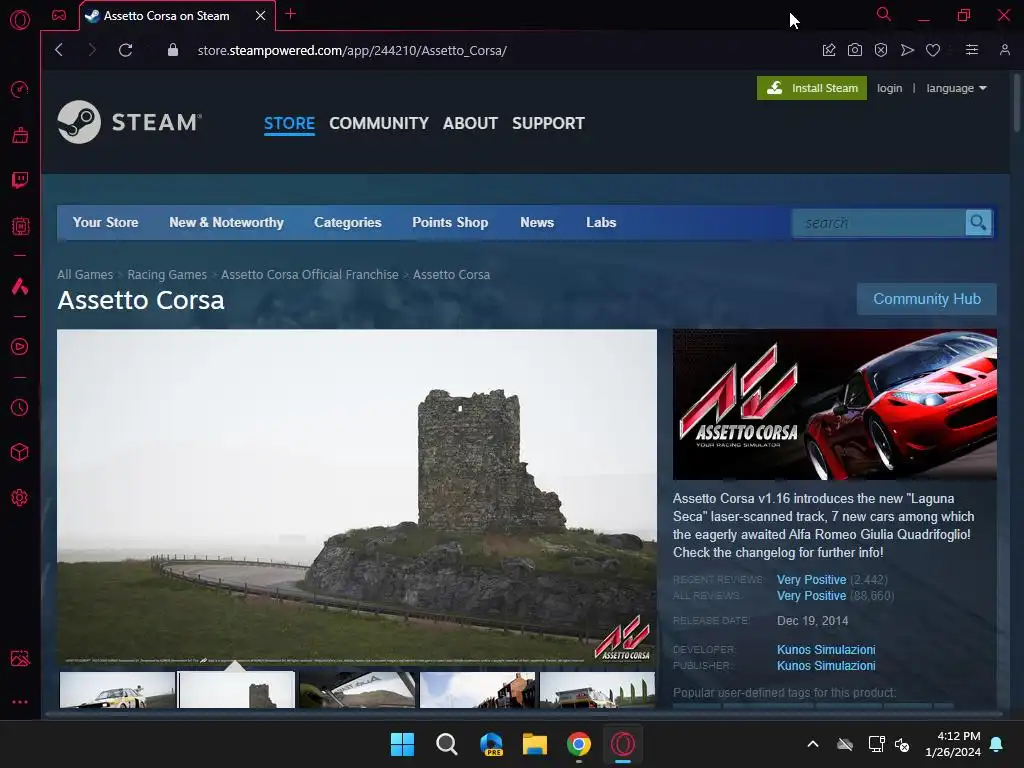Click the address bar URL

[x=352, y=50]
